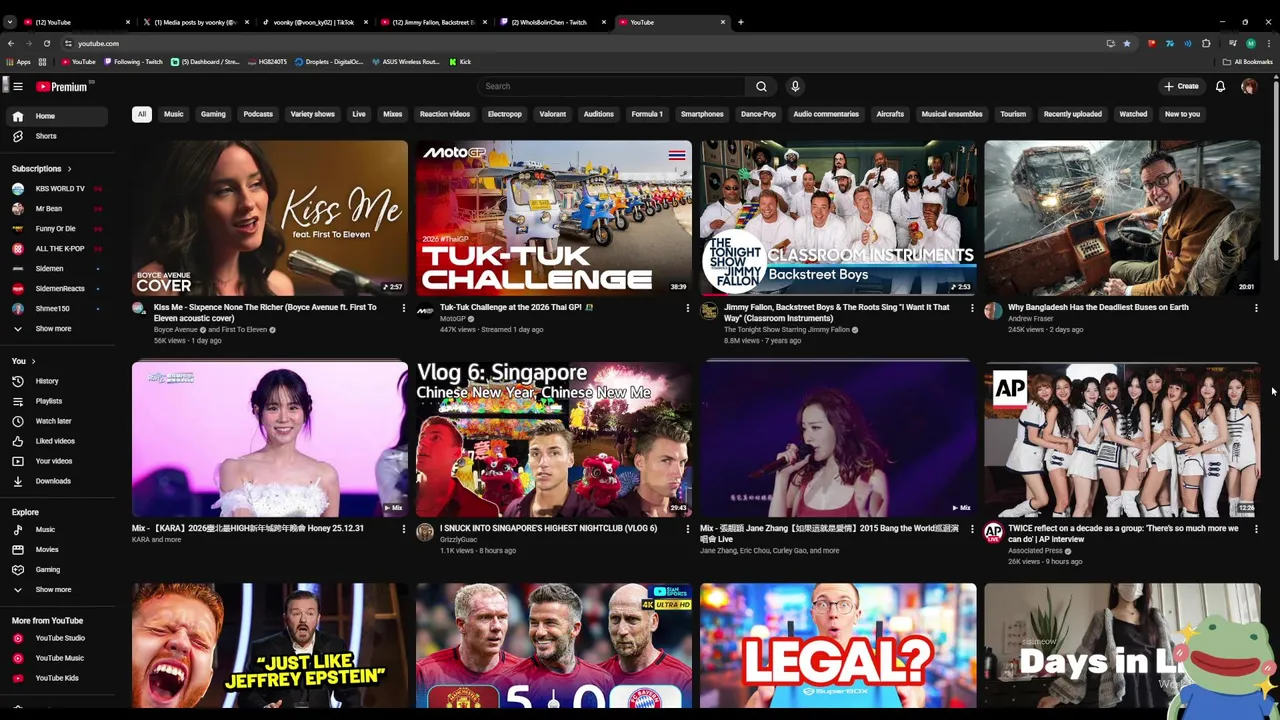This screenshot has width=1280, height=720.
Task: Click the YouTube Premium logo
Action: pos(63,87)
